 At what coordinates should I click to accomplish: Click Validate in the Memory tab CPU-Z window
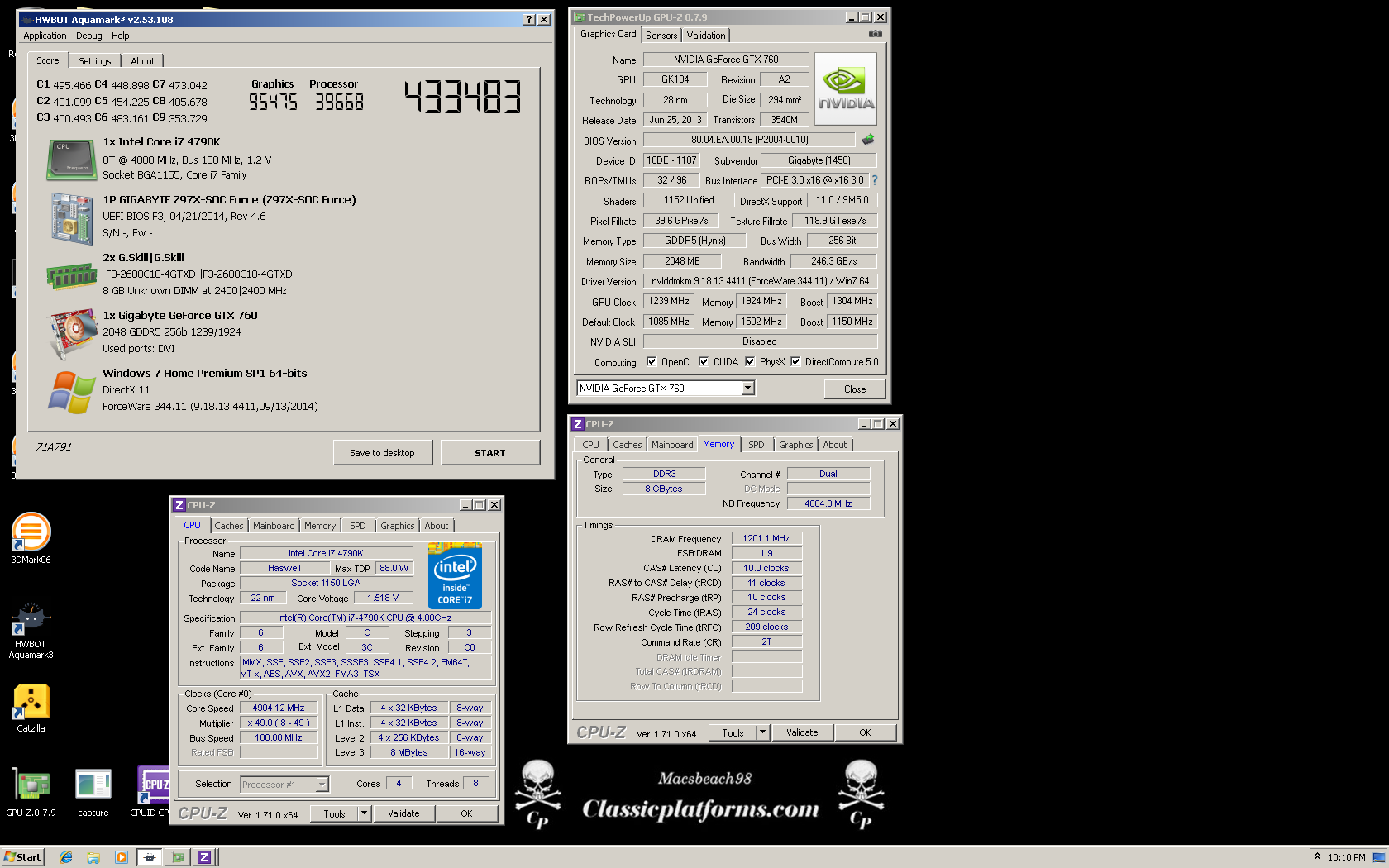coord(802,732)
